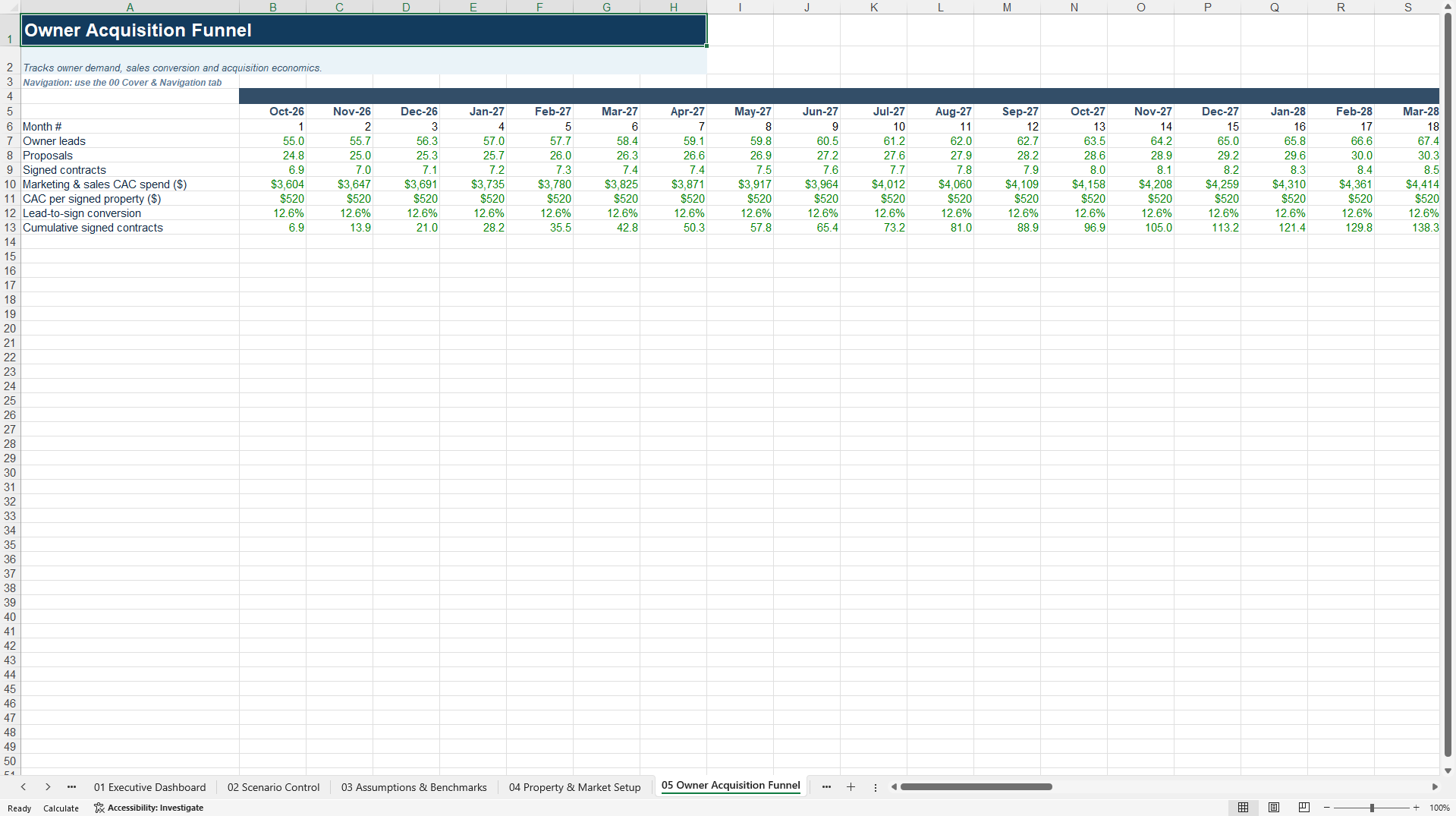
Task: Open the 02 Scenario Control sheet
Action: point(273,787)
